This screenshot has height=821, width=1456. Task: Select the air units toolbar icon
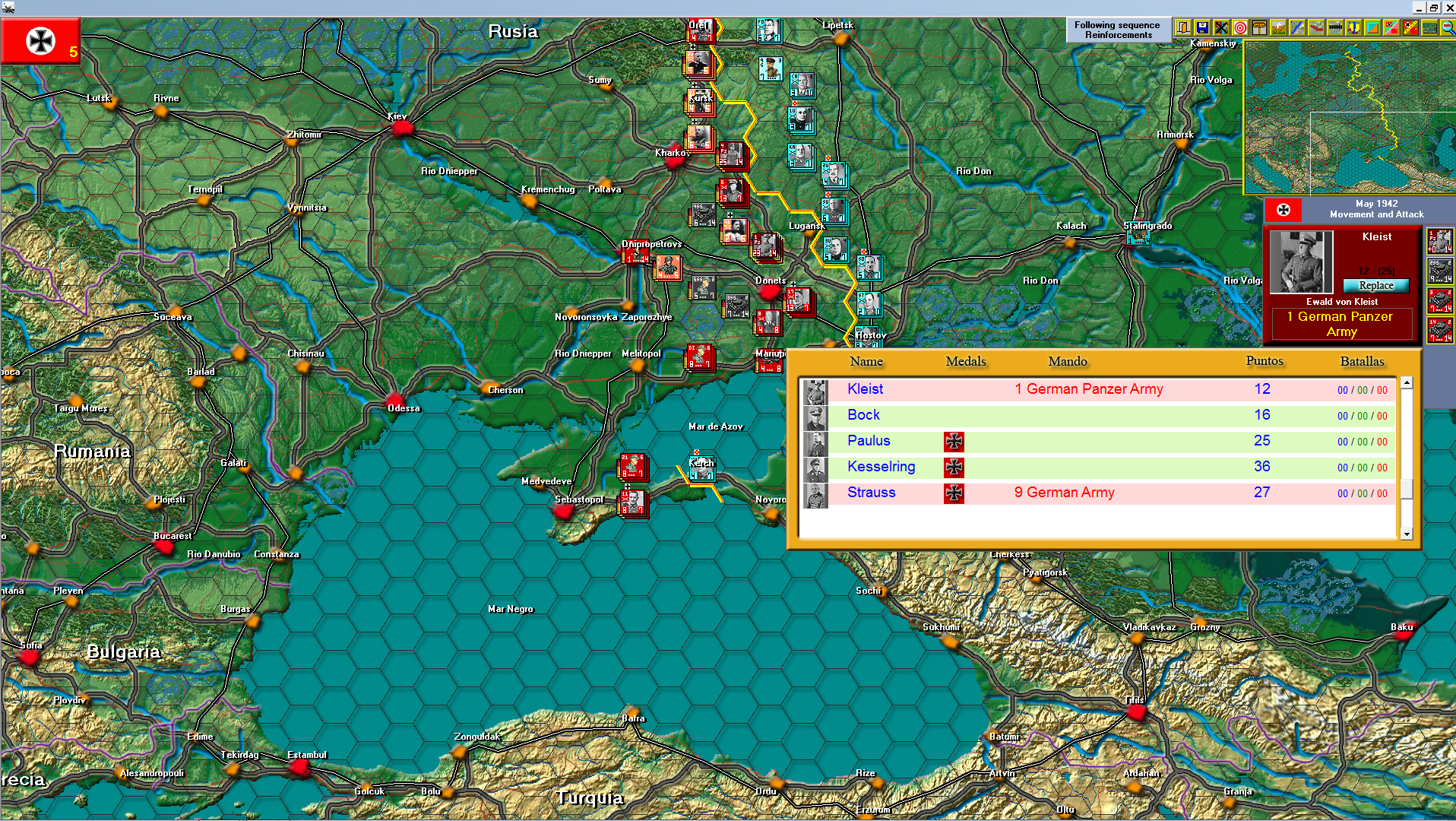(x=1353, y=27)
